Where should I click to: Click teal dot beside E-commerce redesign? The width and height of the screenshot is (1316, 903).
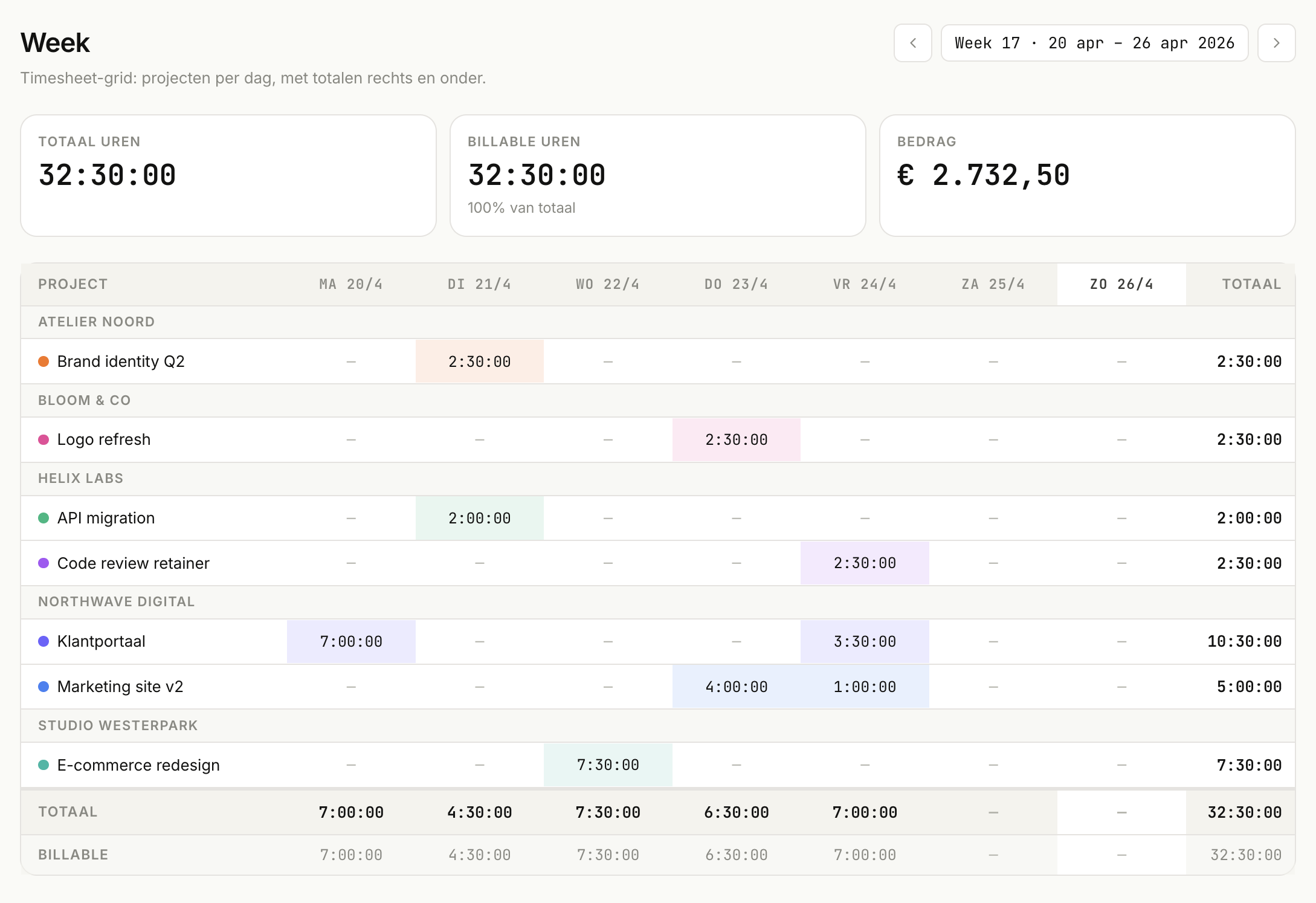tap(44, 765)
